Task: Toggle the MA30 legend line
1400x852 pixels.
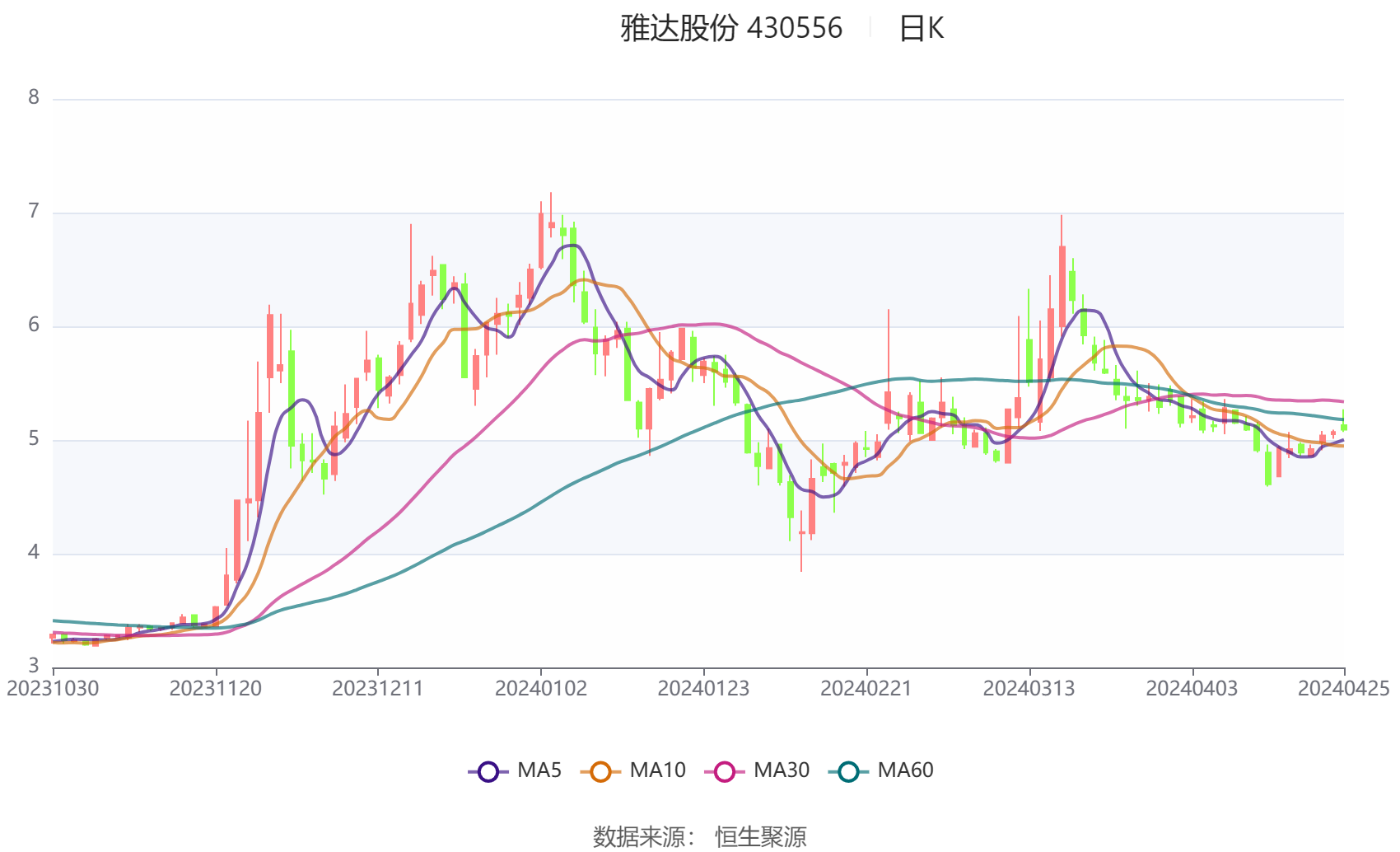Action: [757, 771]
